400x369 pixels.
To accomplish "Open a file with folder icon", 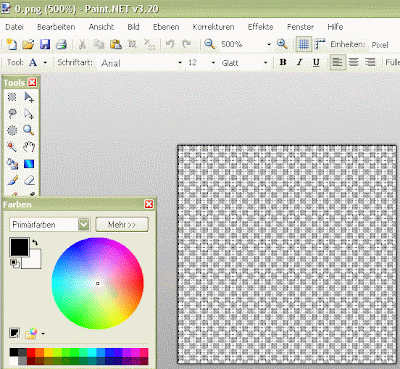I will pyautogui.click(x=28, y=44).
